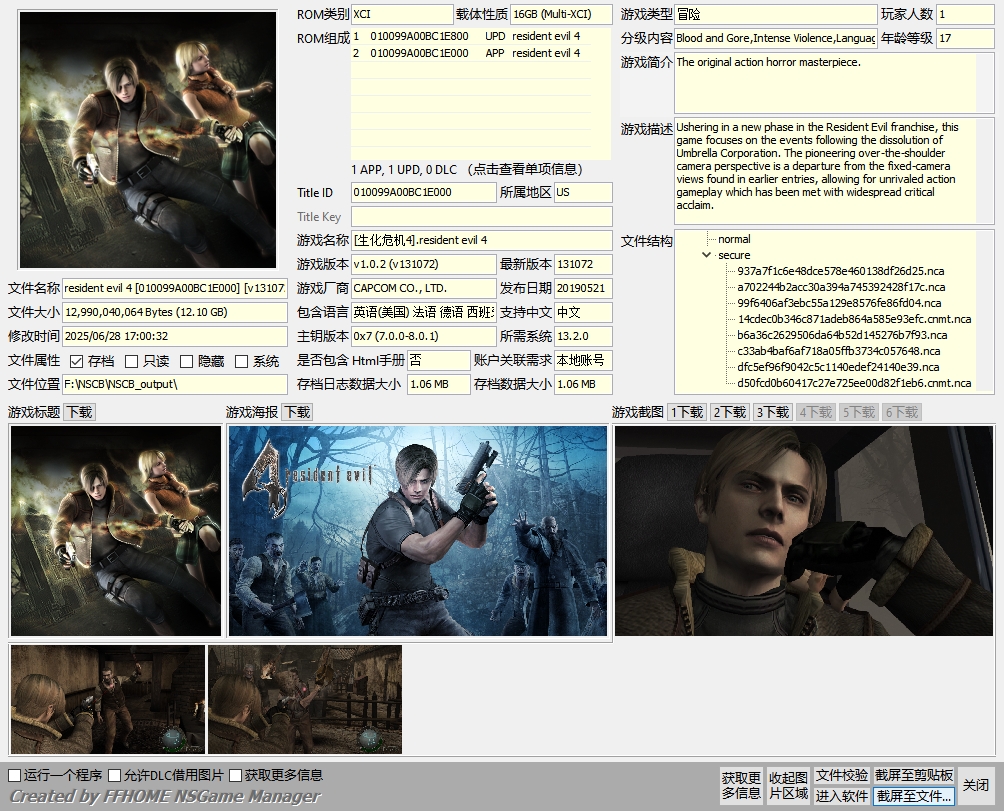Toggle the 存档 file attribute checkbox
Viewport: 1004px width, 811px height.
[76, 362]
